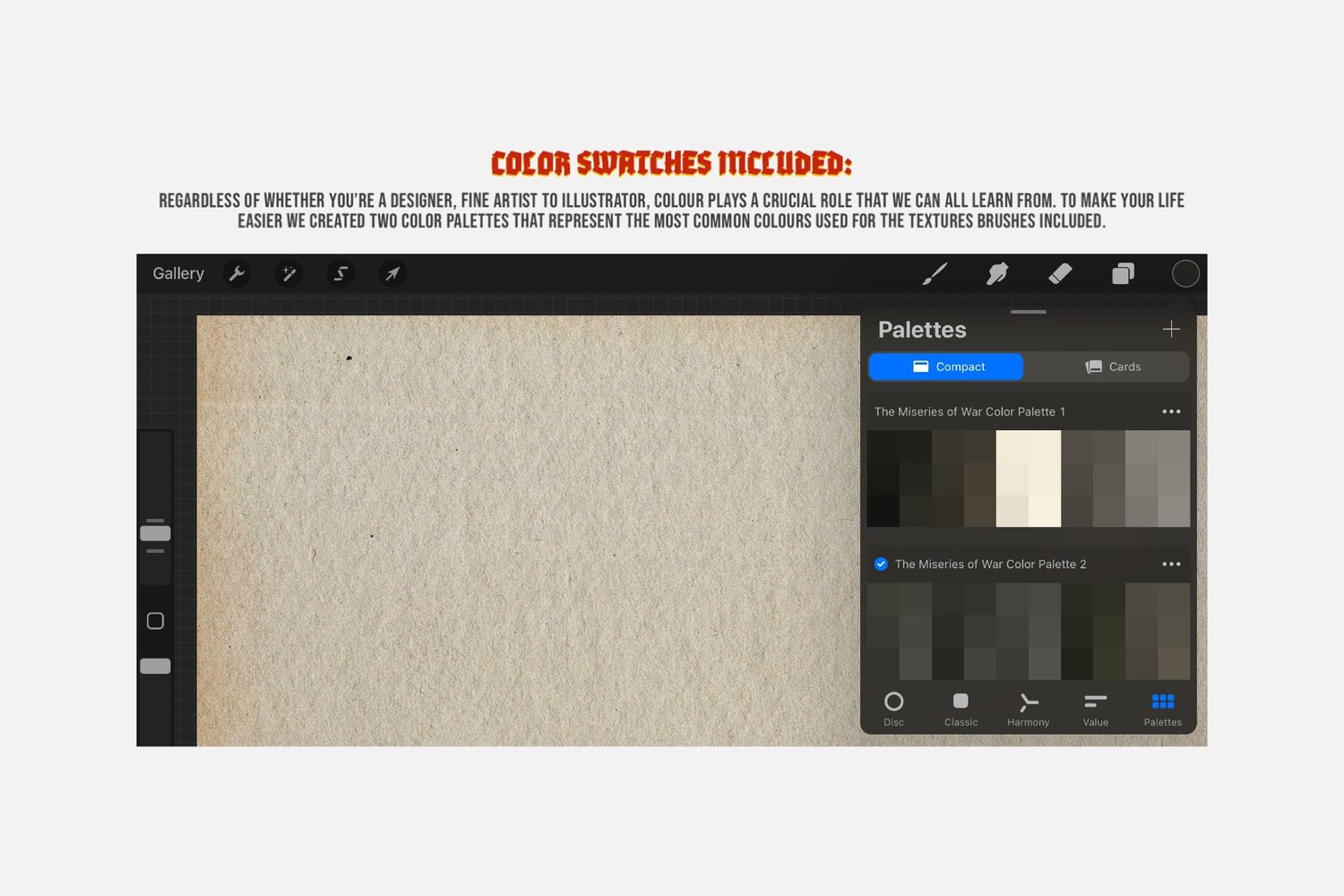The height and width of the screenshot is (896, 1344).
Task: Open options menu for Color Palette 1
Action: [x=1171, y=411]
